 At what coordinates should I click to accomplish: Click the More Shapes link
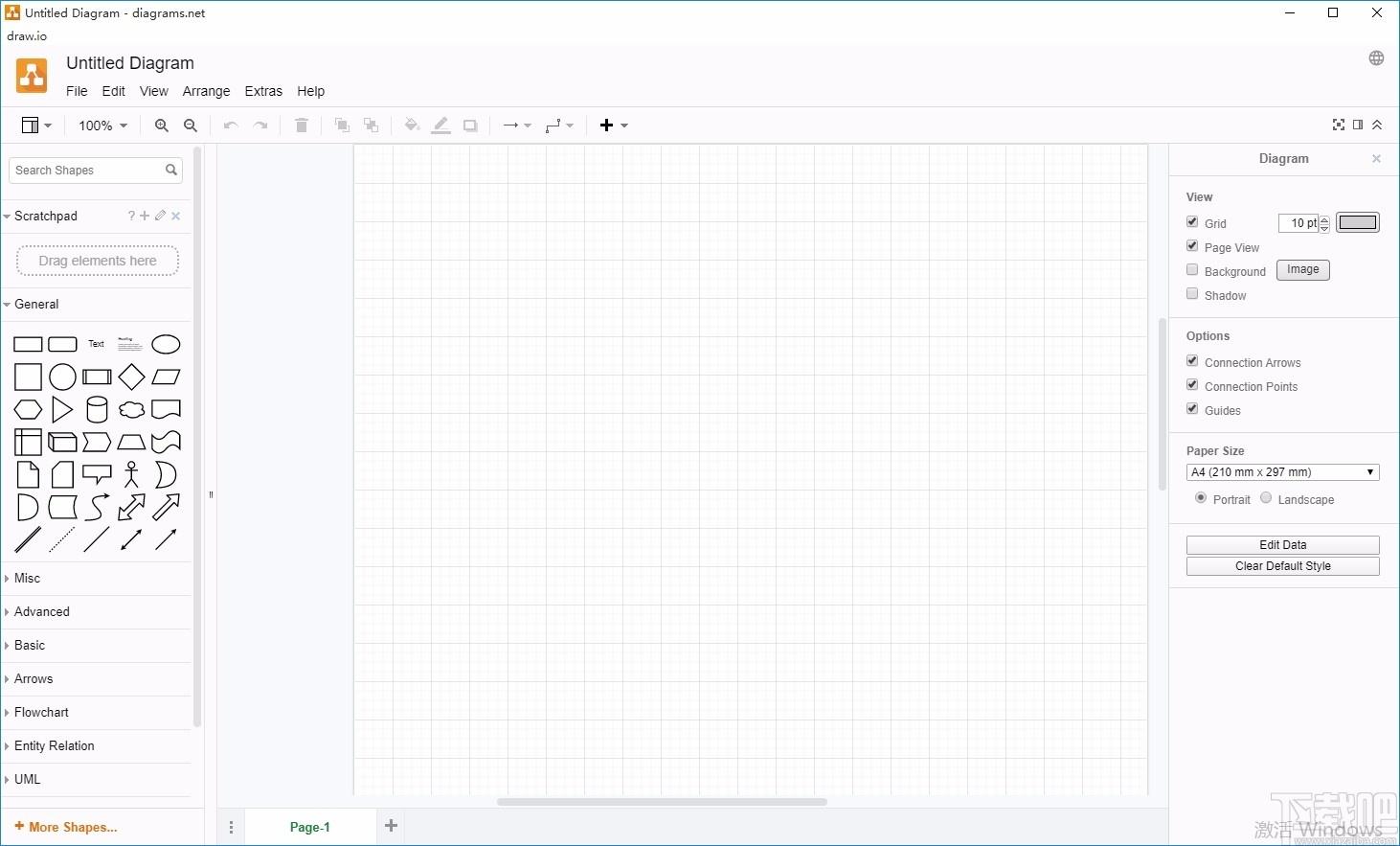[x=66, y=827]
